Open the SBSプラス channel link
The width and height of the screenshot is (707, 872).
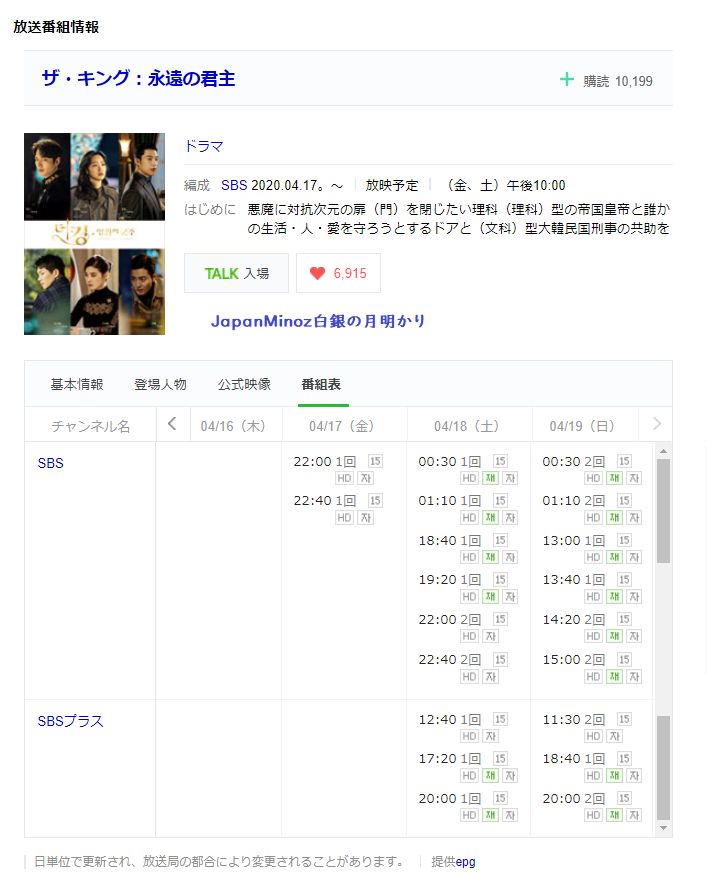pyautogui.click(x=71, y=721)
